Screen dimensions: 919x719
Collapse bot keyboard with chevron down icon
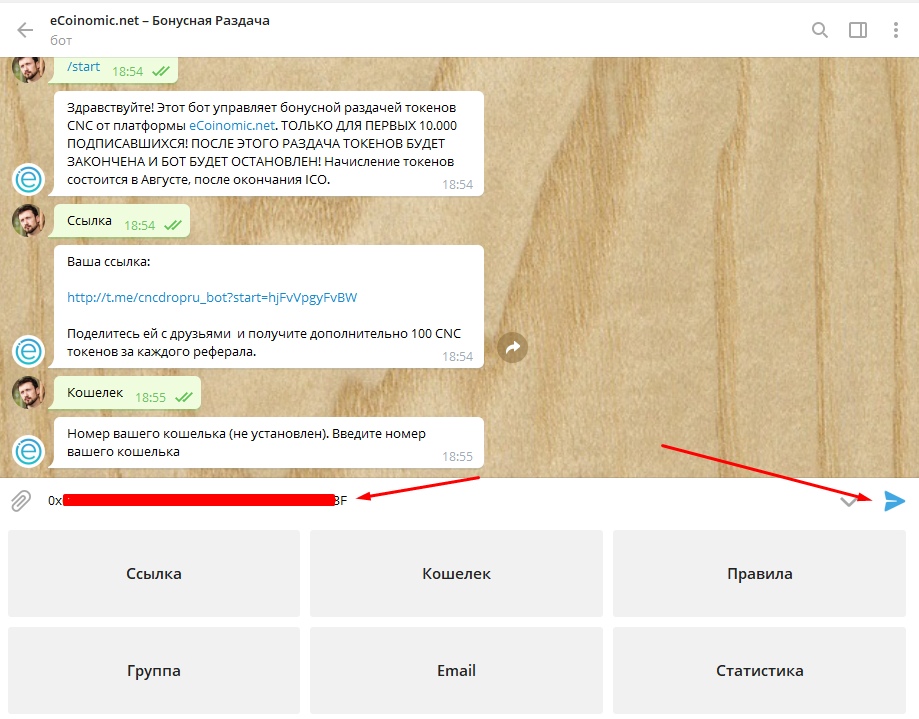pyautogui.click(x=848, y=502)
